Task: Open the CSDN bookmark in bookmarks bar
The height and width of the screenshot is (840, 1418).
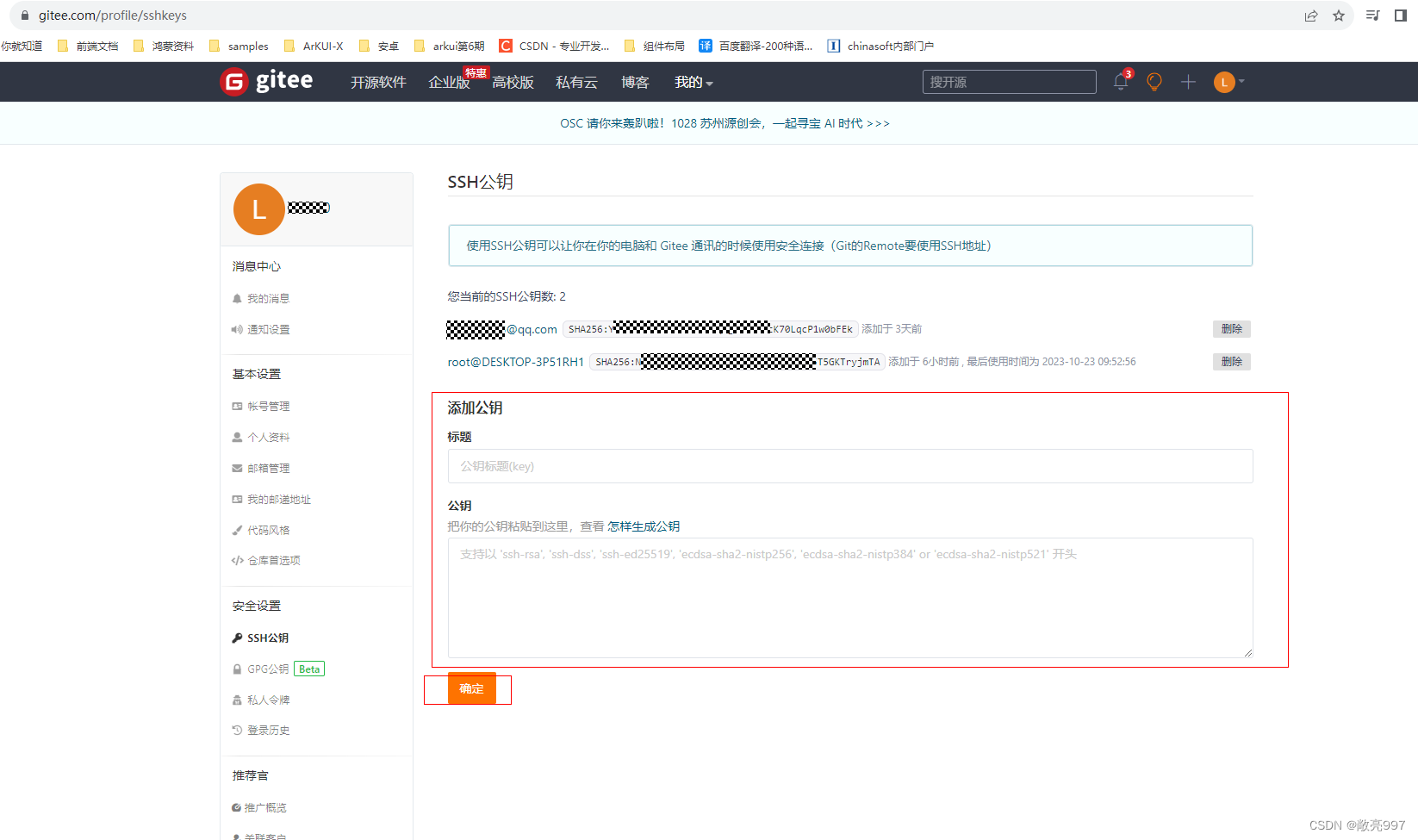Action: point(554,46)
